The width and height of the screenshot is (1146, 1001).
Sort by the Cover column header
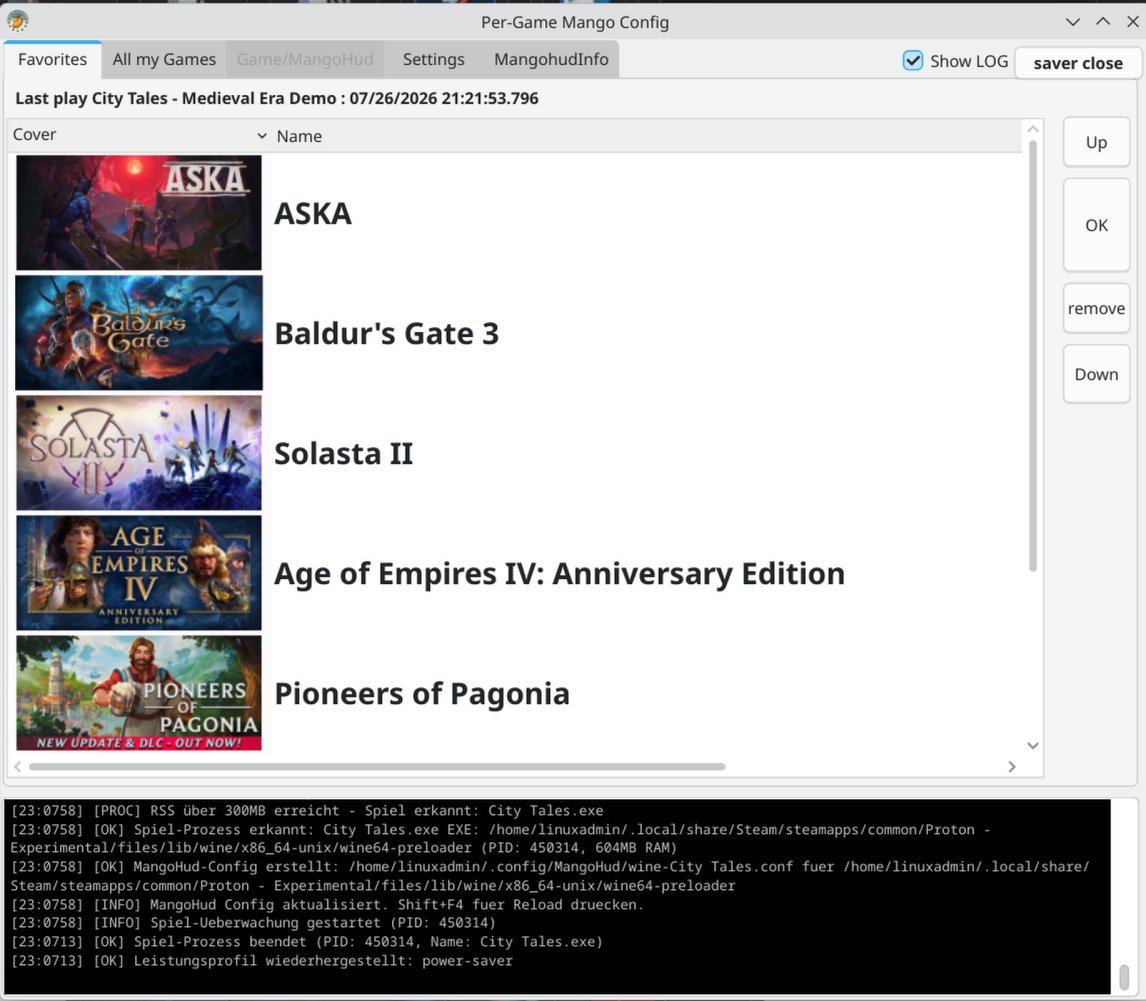(139, 135)
